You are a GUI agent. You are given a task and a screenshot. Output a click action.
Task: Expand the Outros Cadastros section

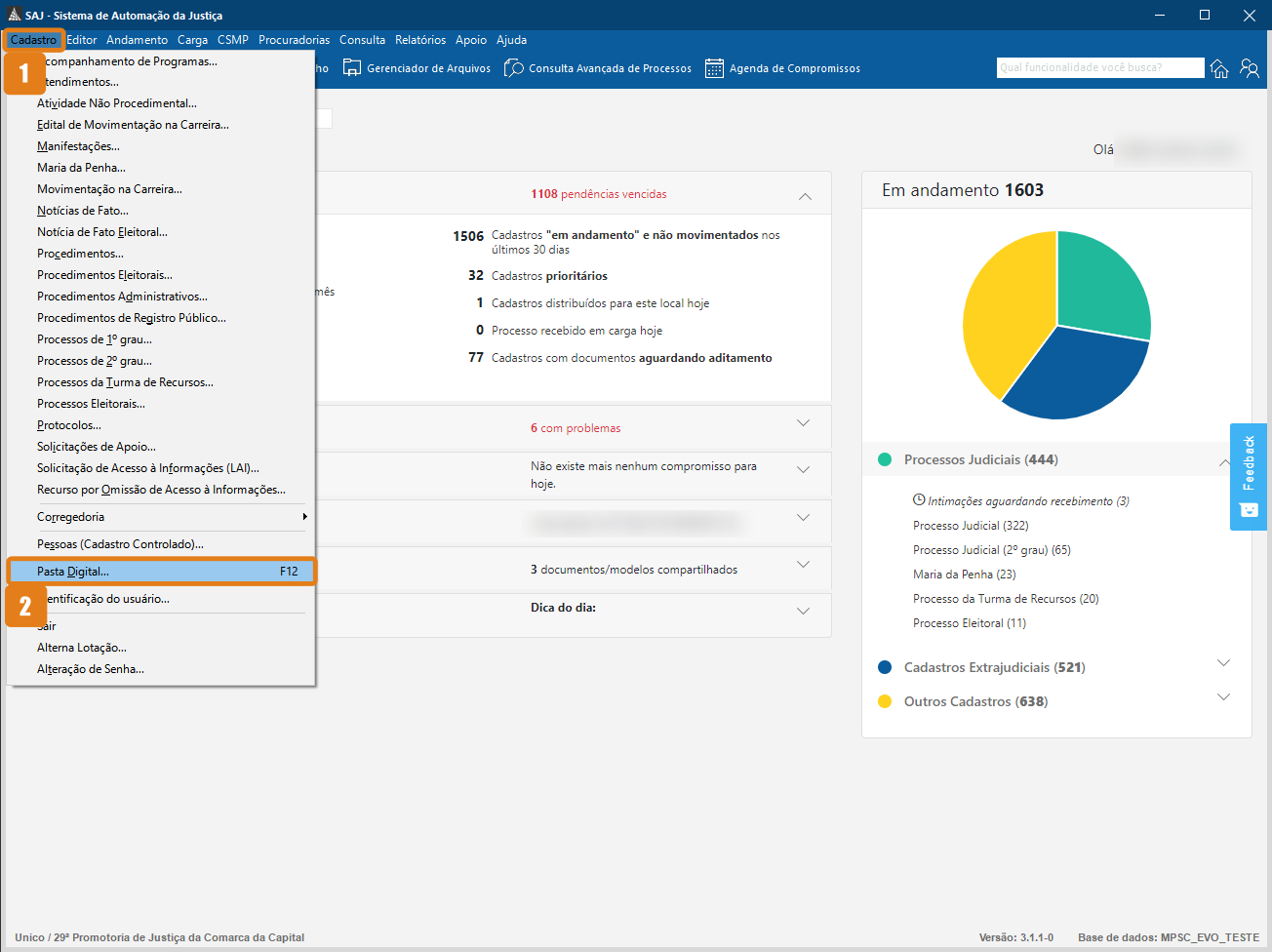(1224, 697)
